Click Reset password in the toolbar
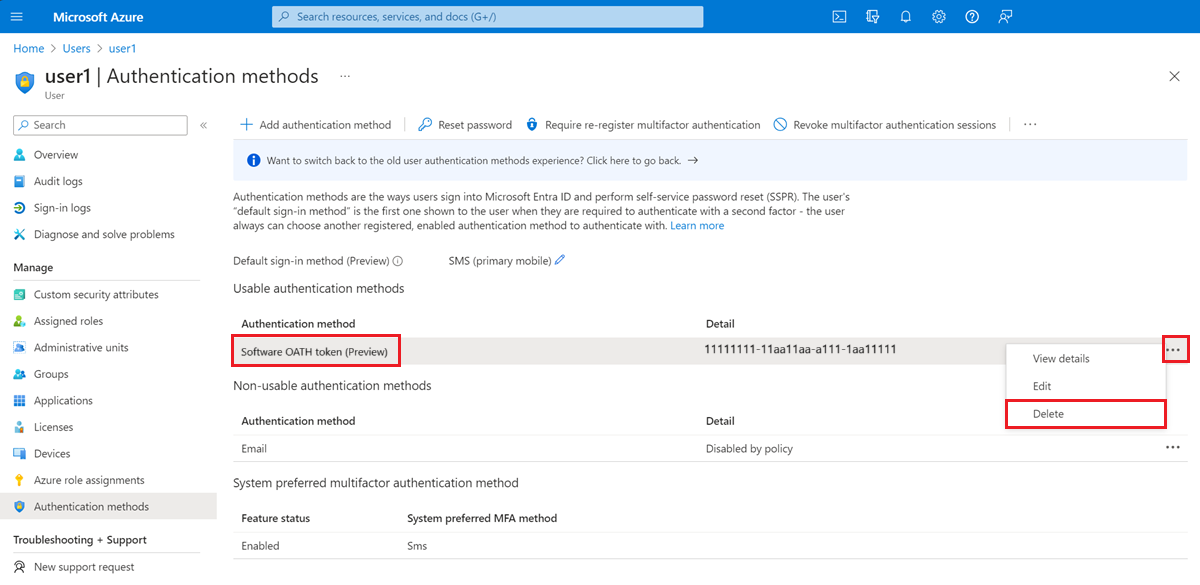Viewport: 1200px width, 585px height. click(464, 124)
